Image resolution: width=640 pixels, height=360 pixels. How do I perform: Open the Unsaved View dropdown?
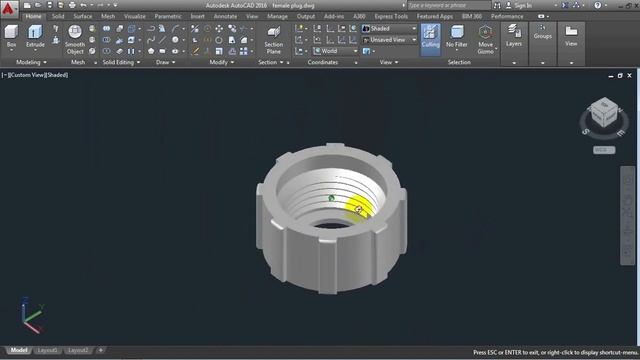(x=390, y=40)
